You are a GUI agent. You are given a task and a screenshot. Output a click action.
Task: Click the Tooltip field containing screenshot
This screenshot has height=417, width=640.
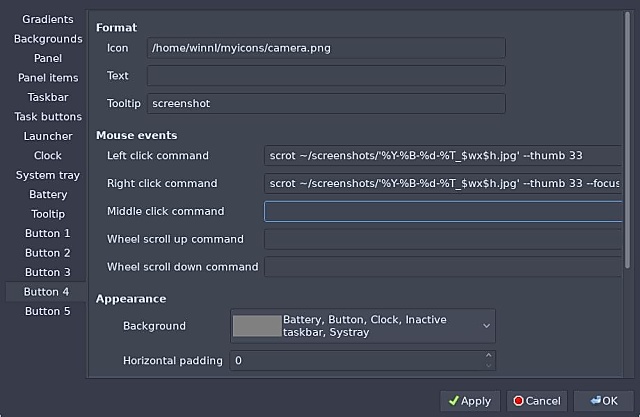pos(326,104)
